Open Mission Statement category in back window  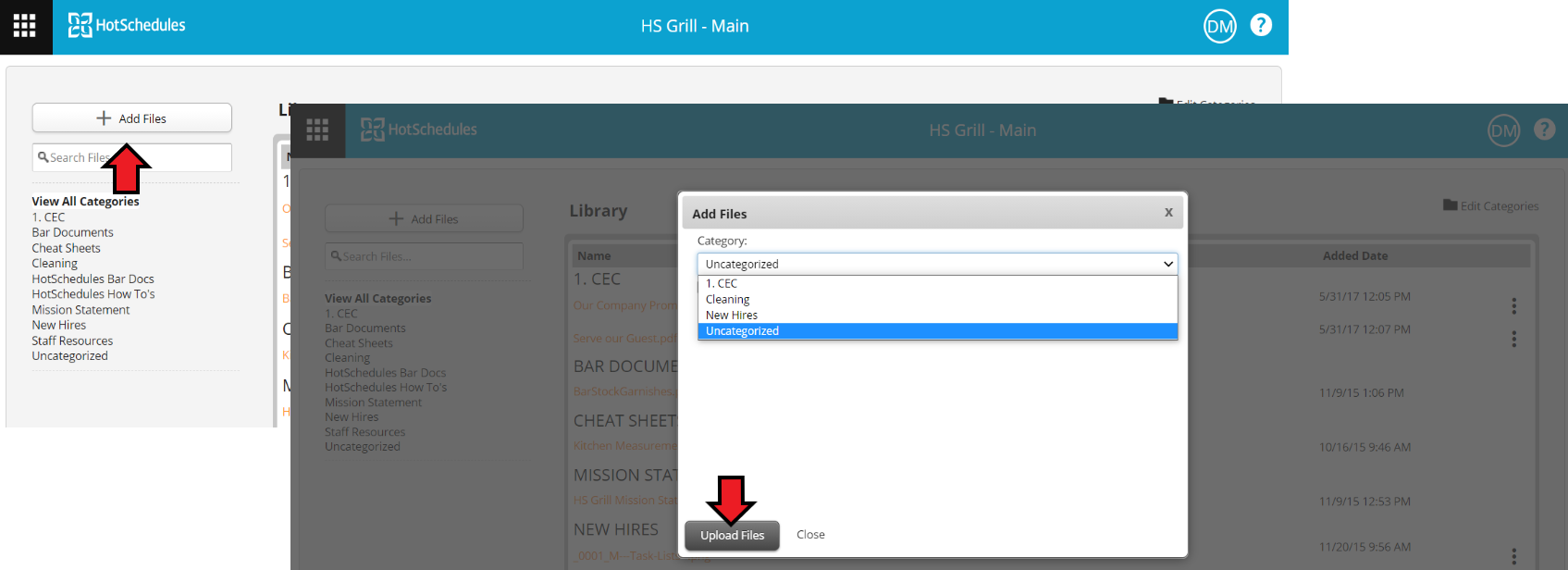point(80,310)
